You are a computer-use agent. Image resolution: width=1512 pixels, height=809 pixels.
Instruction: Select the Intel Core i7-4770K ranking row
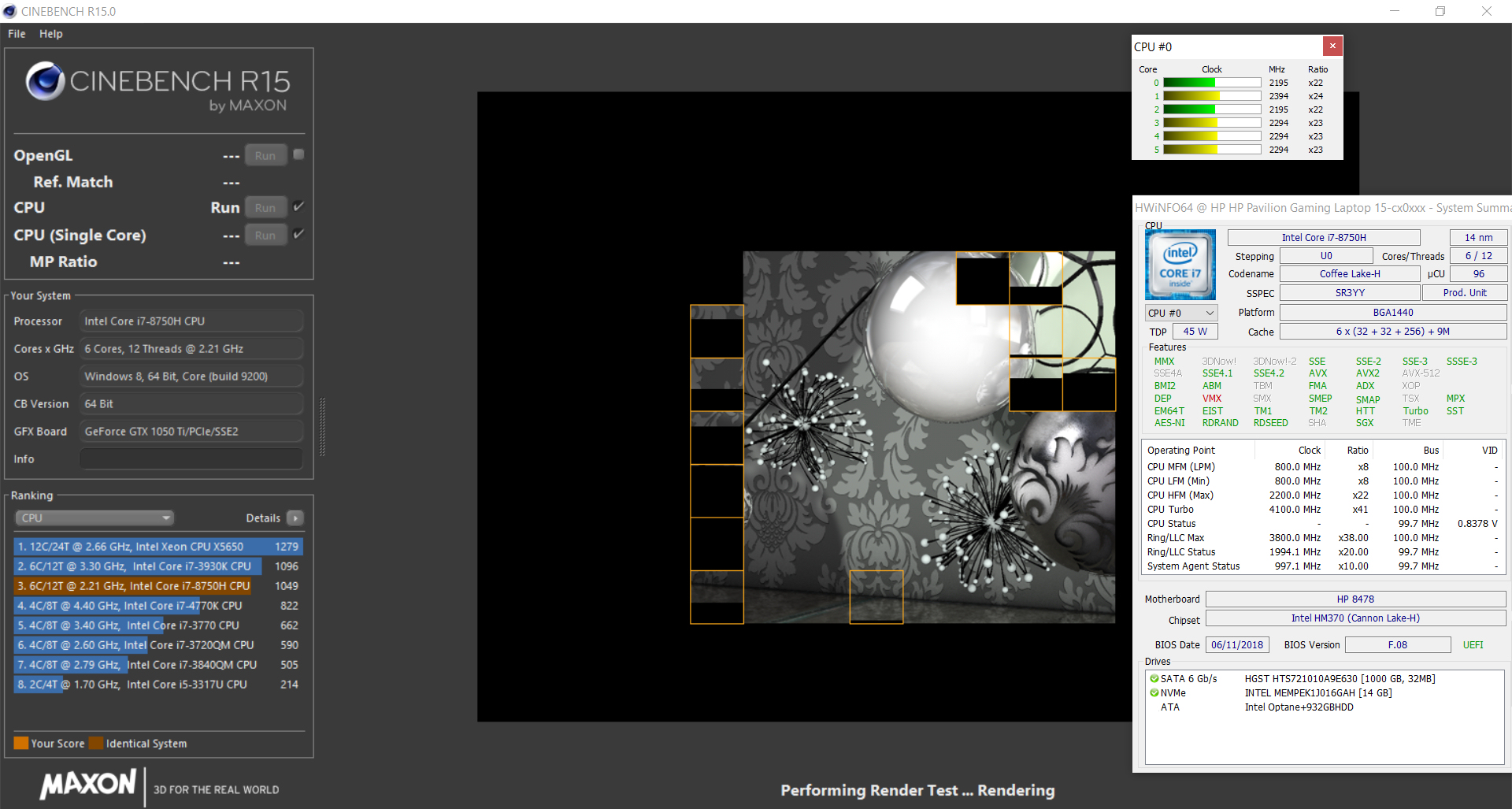[158, 606]
